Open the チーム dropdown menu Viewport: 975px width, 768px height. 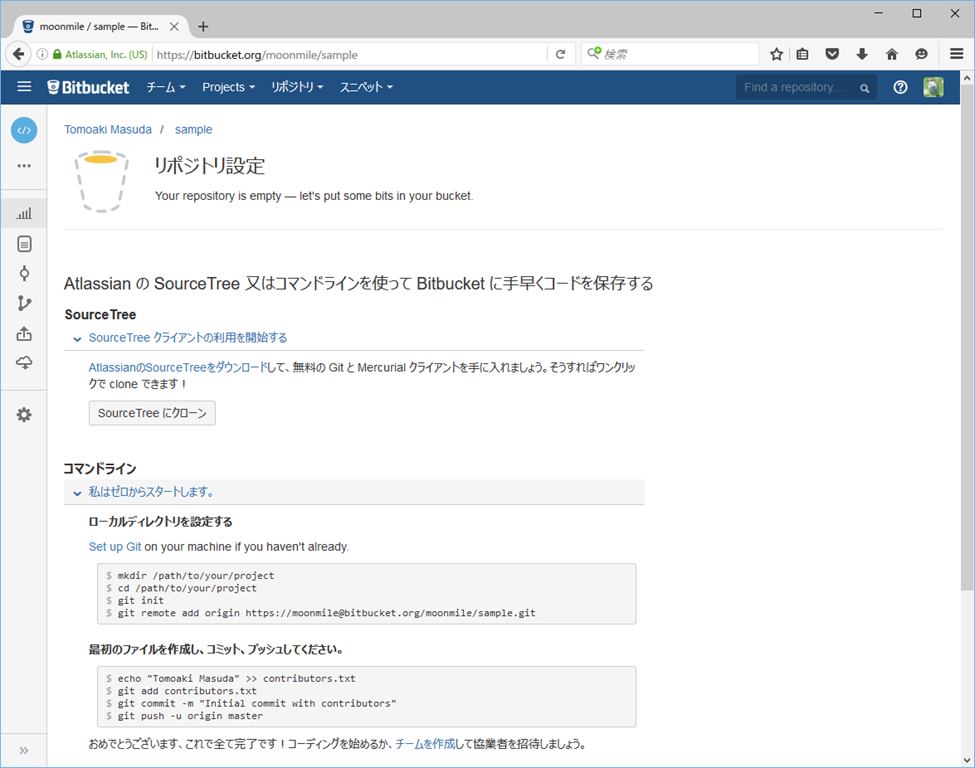166,88
